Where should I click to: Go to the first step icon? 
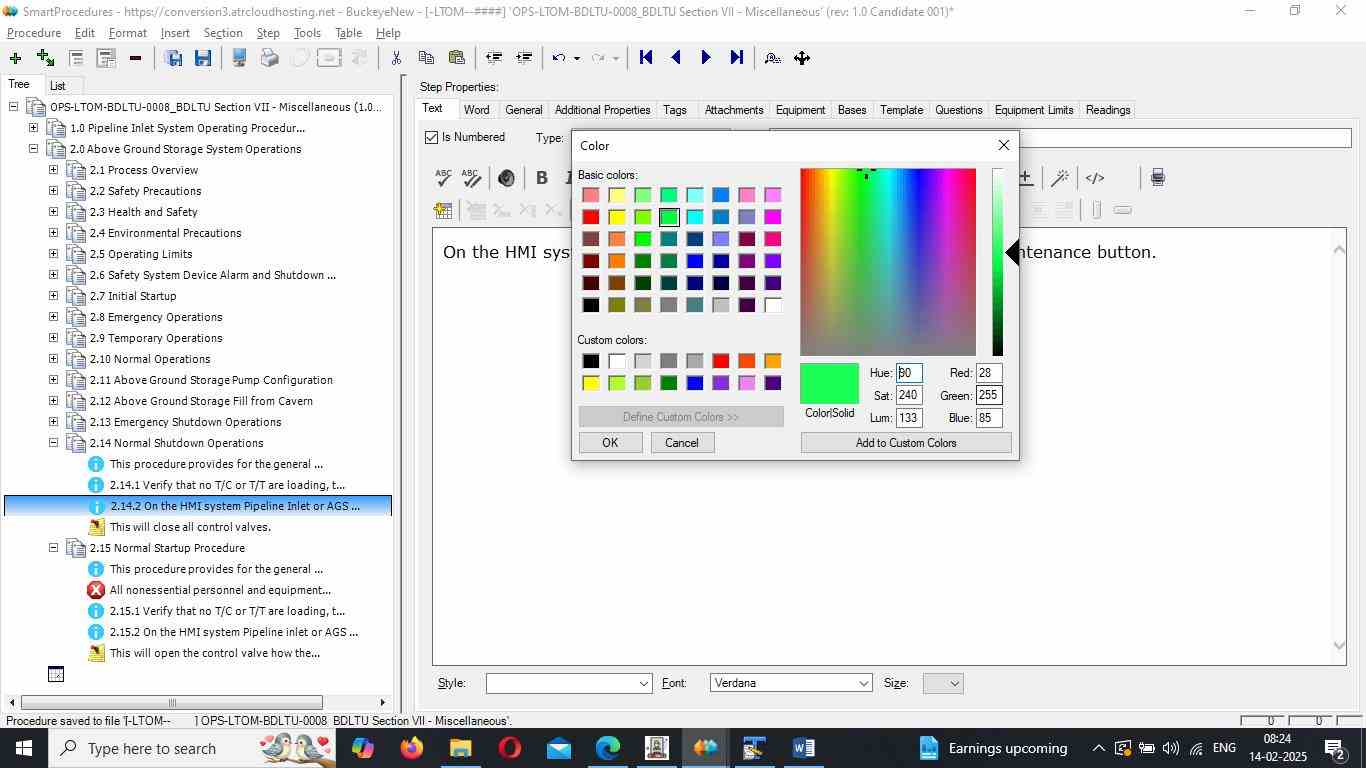(x=646, y=58)
